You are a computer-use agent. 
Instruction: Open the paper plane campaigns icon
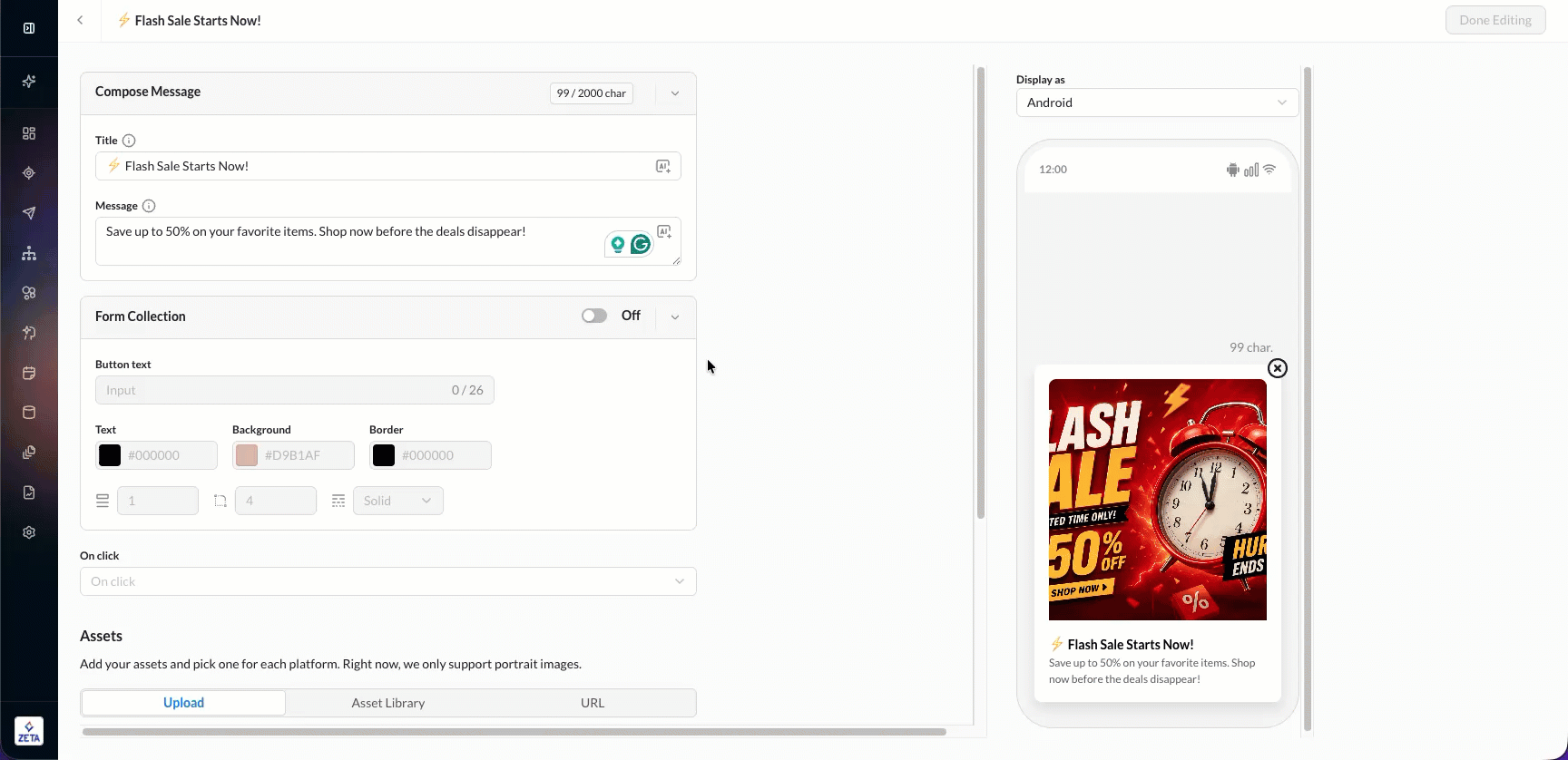[29, 213]
